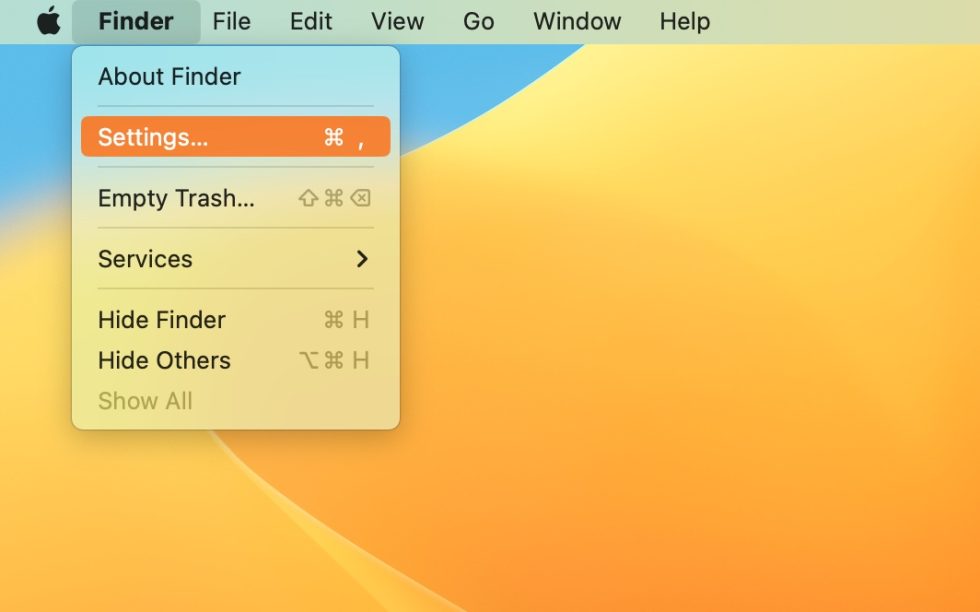Viewport: 980px width, 612px height.
Task: Open the Go menu
Action: (x=478, y=21)
